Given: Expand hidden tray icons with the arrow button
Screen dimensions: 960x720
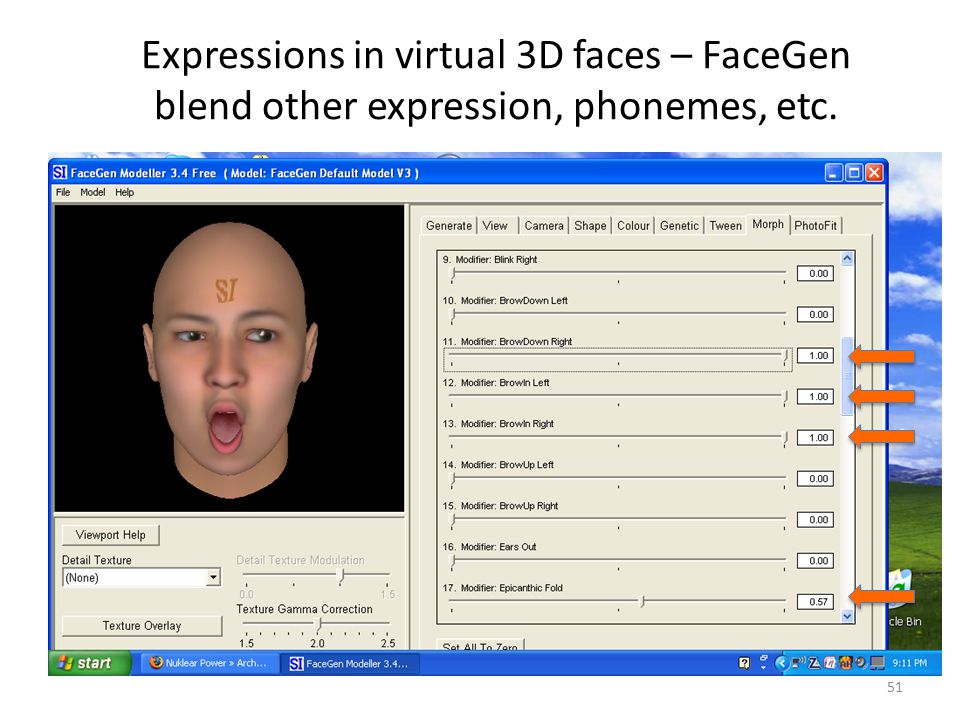Looking at the screenshot, I should point(781,663).
